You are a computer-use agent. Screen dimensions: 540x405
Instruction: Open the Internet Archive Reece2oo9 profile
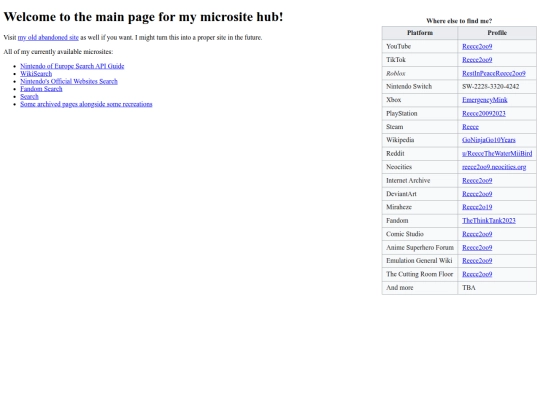(x=477, y=180)
